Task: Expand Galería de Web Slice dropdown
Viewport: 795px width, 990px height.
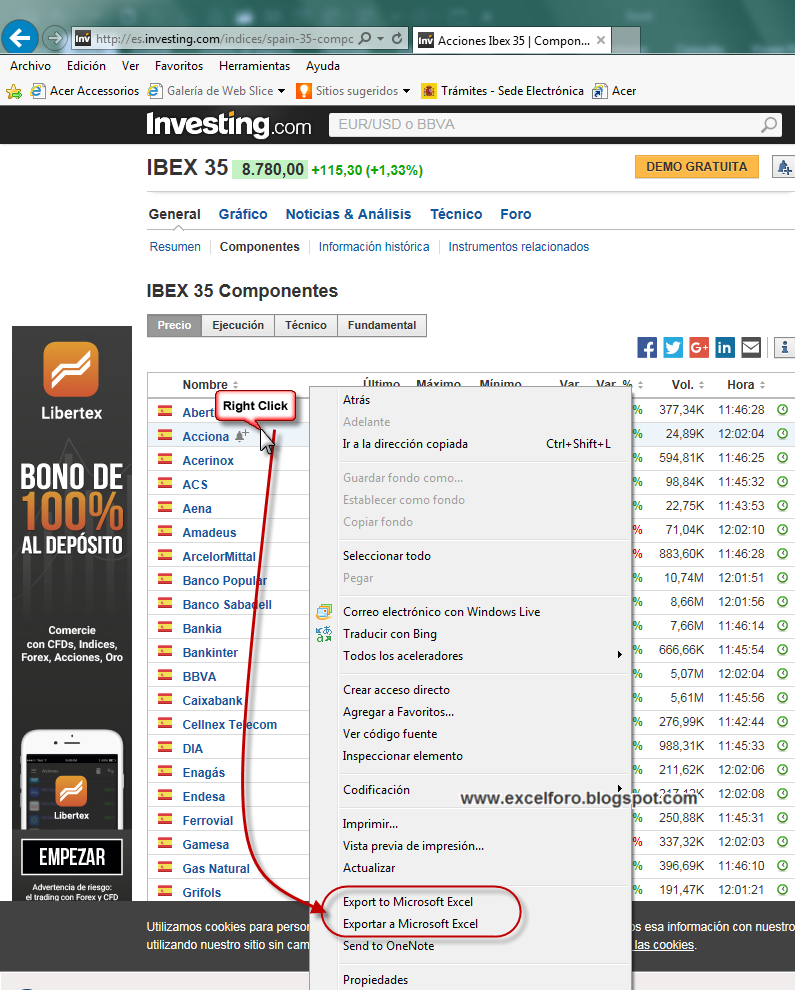Action: click(282, 91)
